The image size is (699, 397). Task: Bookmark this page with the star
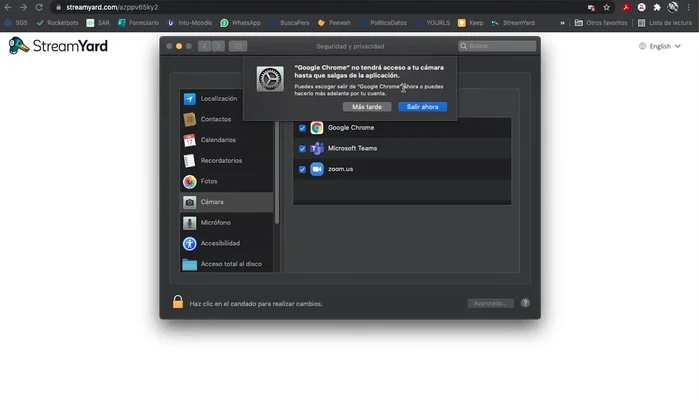(606, 7)
